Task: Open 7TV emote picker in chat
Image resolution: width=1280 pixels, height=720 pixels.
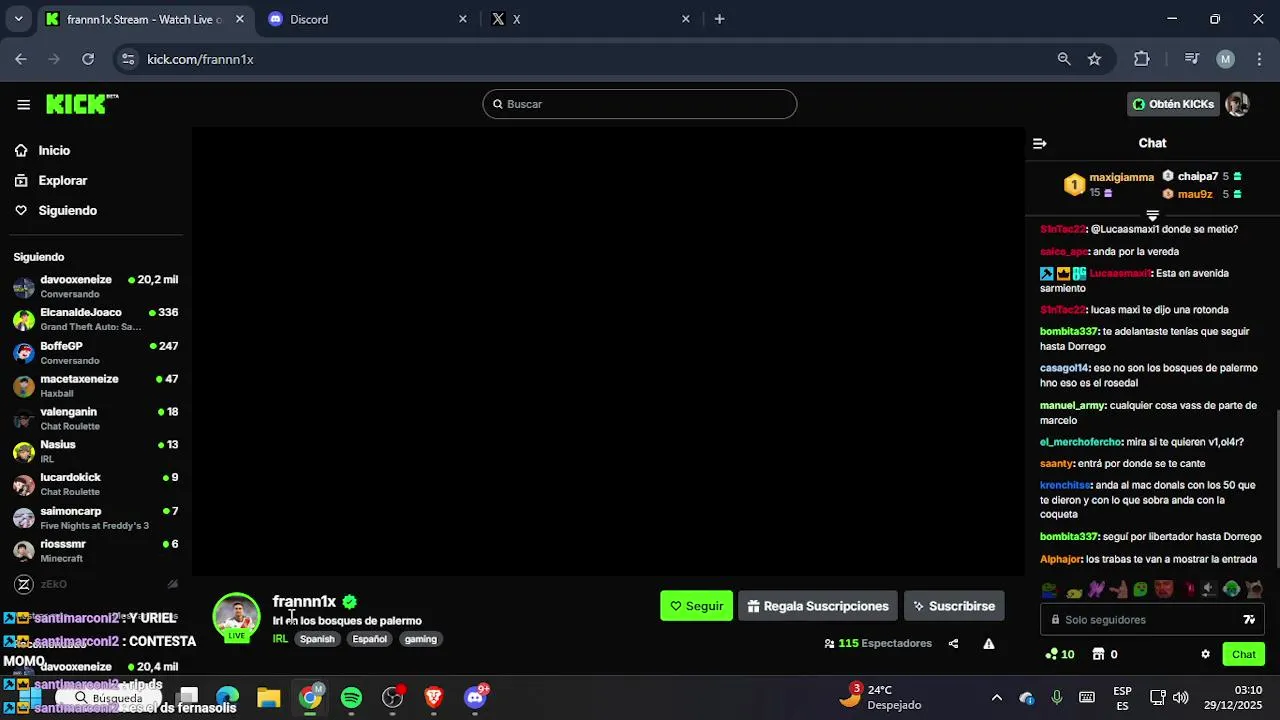Action: coord(1249,620)
